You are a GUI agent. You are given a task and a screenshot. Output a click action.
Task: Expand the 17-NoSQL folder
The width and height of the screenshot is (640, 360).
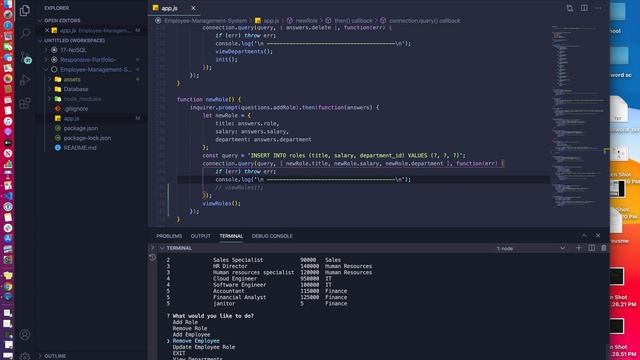click(73, 50)
